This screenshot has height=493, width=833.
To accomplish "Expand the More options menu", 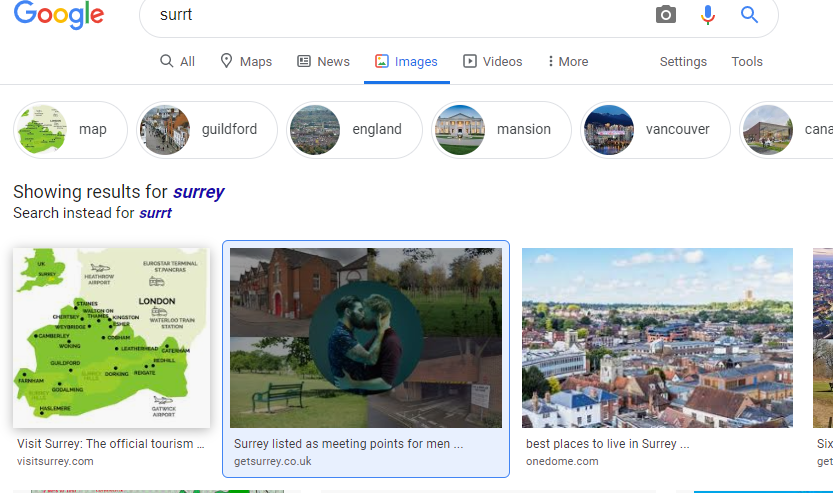I will point(567,62).
